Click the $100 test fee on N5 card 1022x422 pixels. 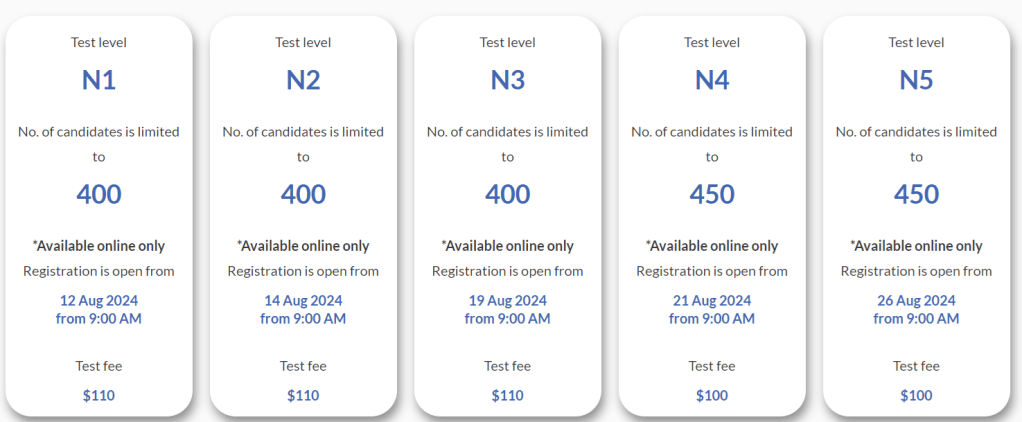(x=916, y=395)
